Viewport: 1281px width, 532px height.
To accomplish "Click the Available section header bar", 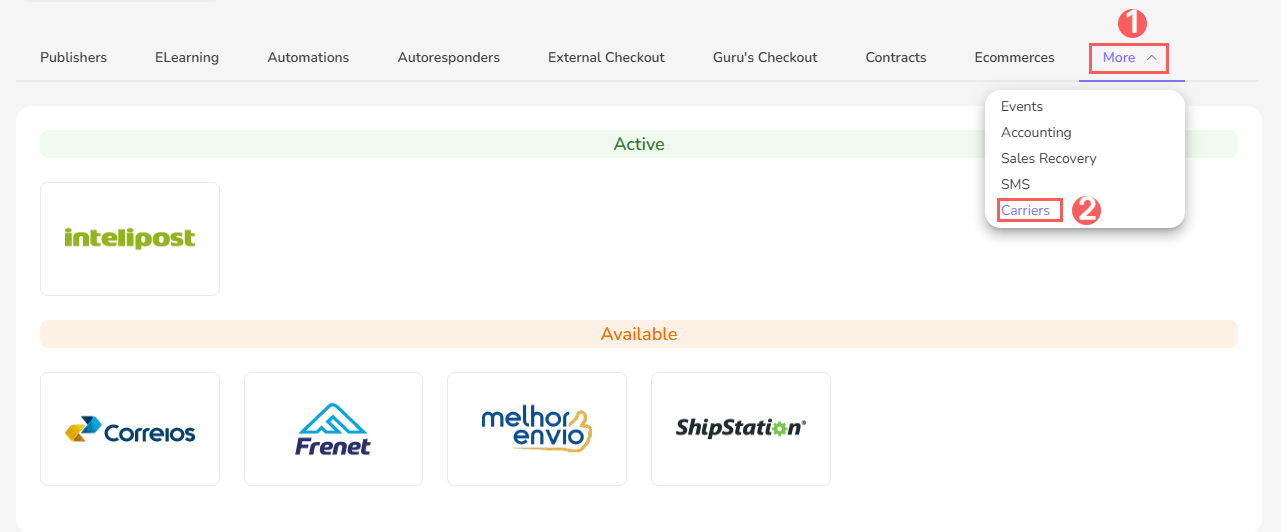I will tap(639, 334).
